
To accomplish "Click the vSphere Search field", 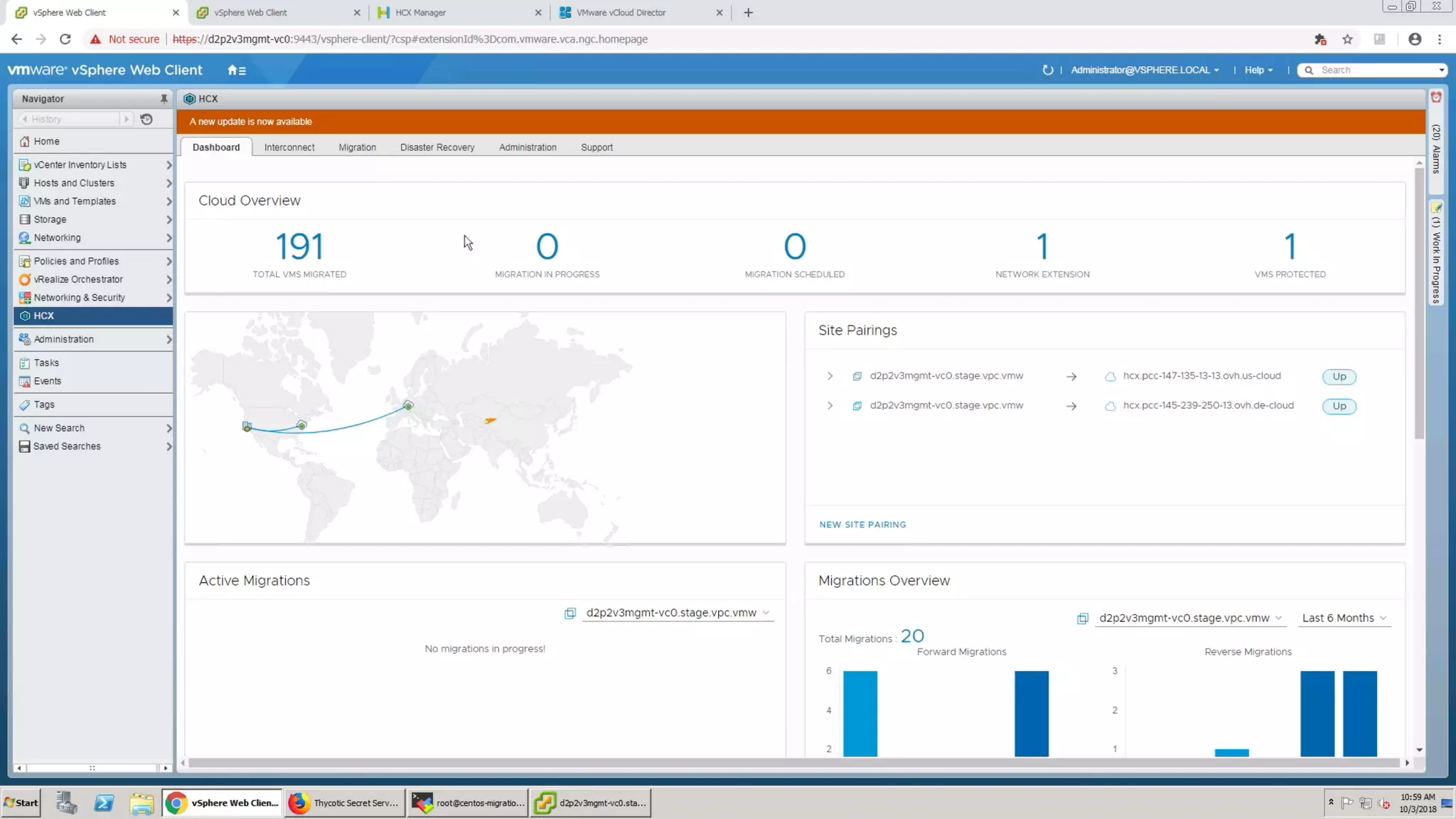I will pos(1372,70).
